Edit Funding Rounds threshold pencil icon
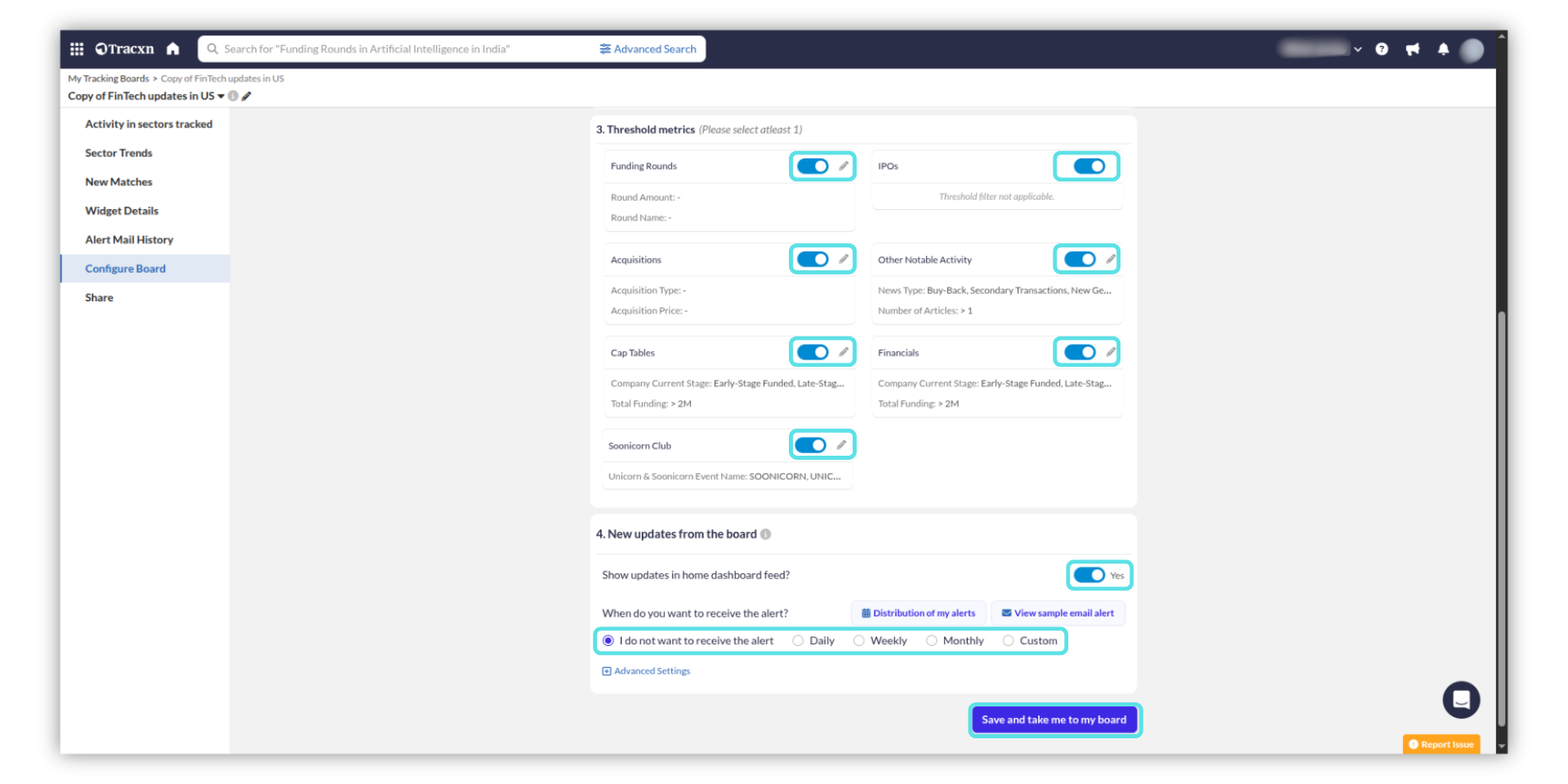This screenshot has height=784, width=1568. tap(844, 166)
